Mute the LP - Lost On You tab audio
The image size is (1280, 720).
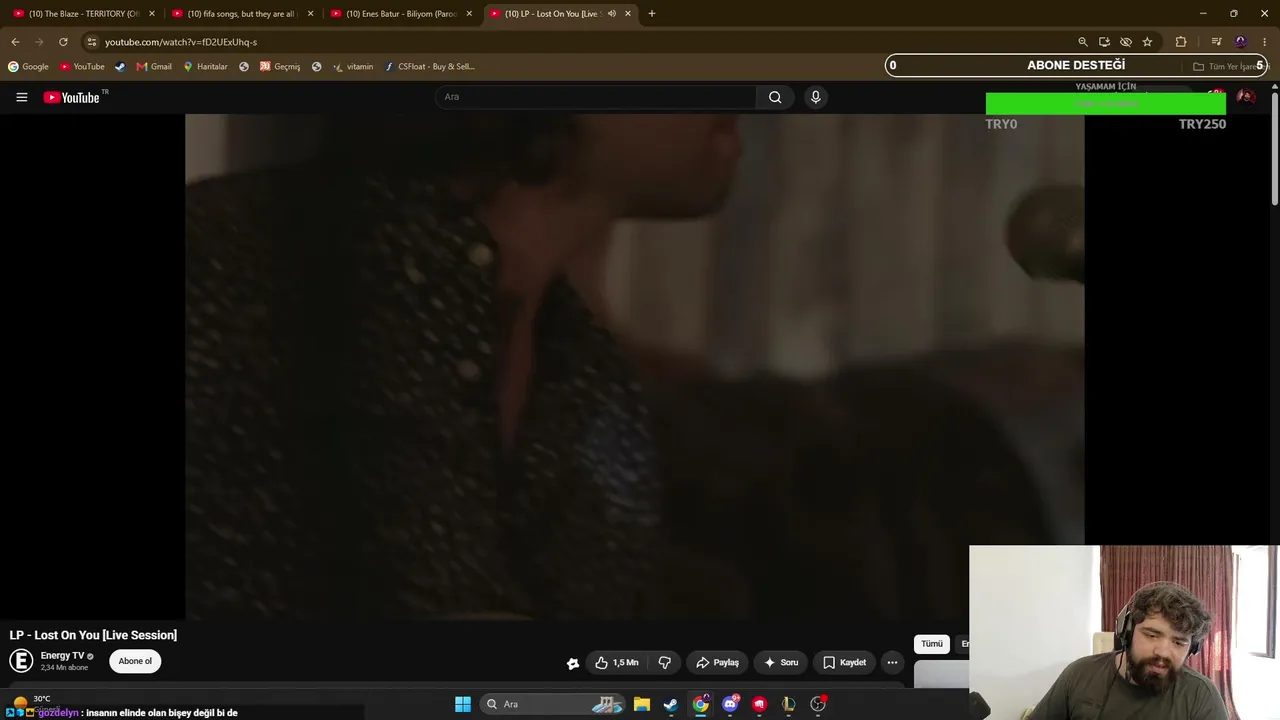click(x=611, y=14)
